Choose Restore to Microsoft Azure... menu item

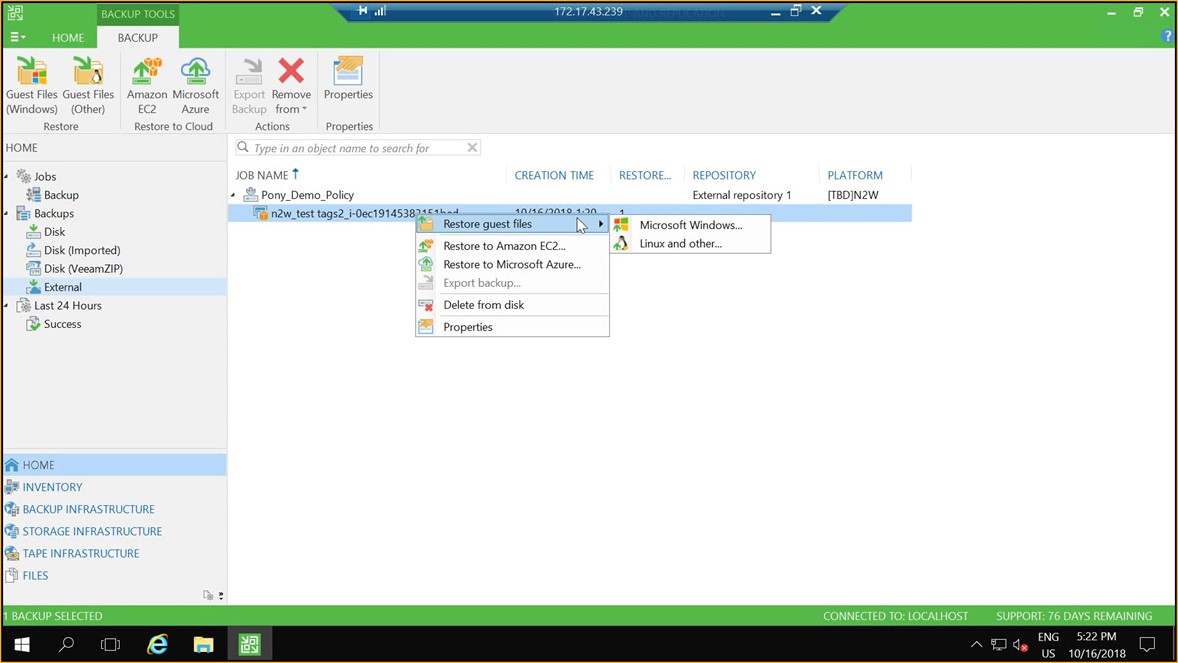[x=512, y=265]
